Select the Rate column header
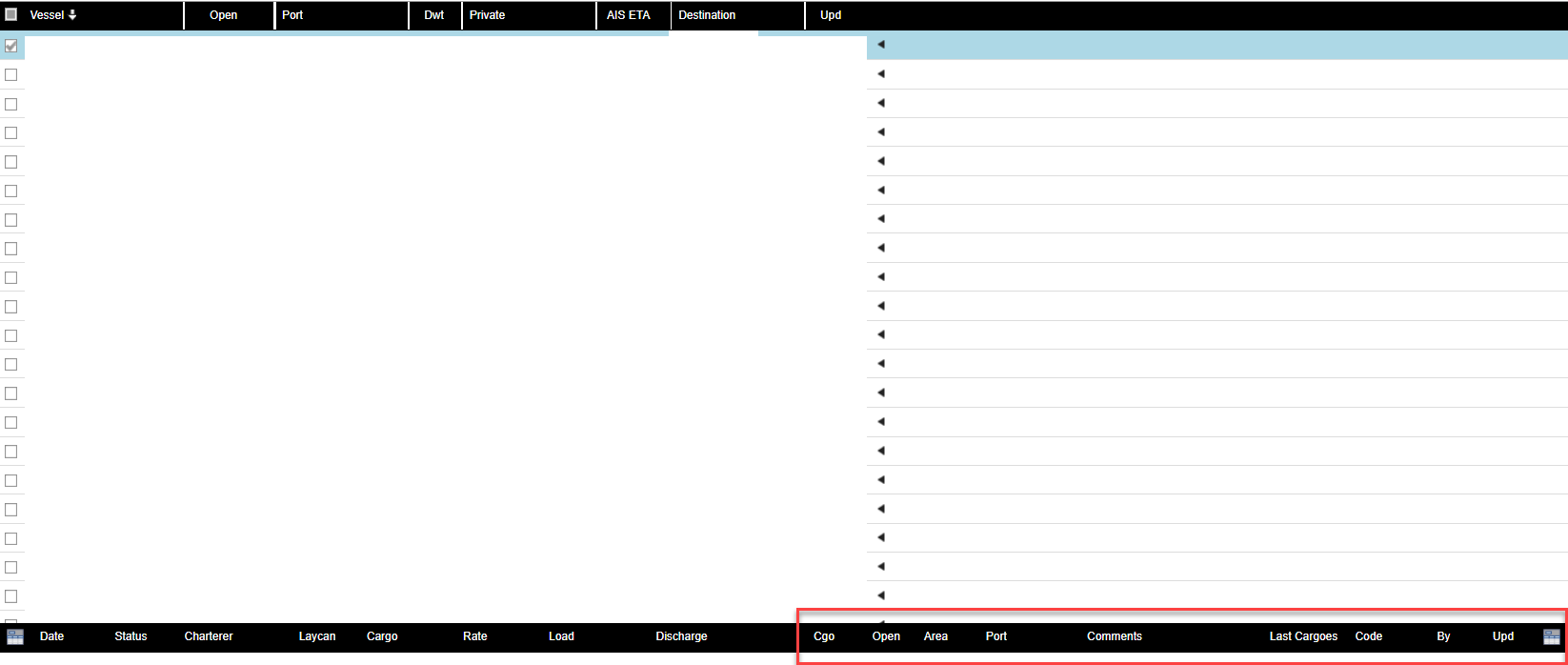The height and width of the screenshot is (665, 1568). click(x=475, y=636)
